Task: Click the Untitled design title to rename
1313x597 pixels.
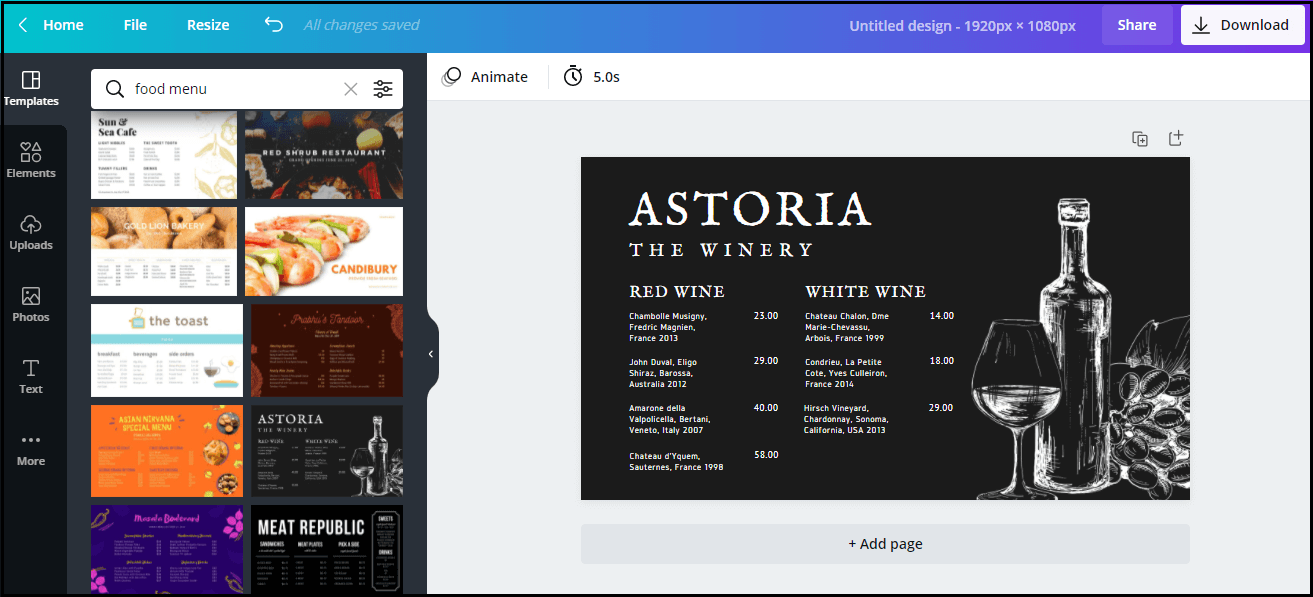Action: pyautogui.click(x=962, y=25)
